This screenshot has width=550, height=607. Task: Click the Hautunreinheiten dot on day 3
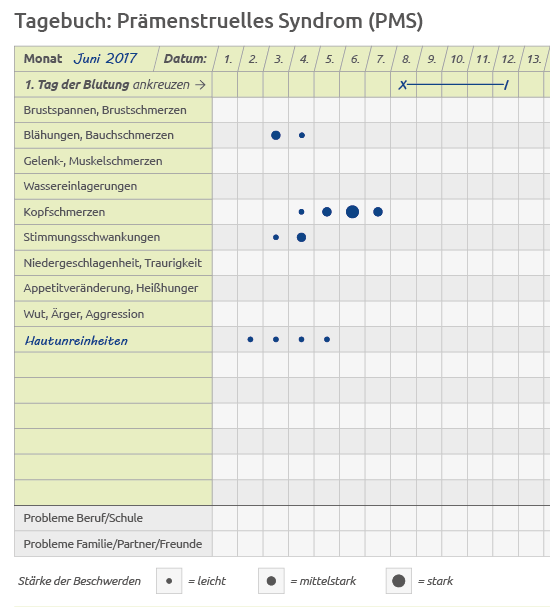(x=276, y=340)
